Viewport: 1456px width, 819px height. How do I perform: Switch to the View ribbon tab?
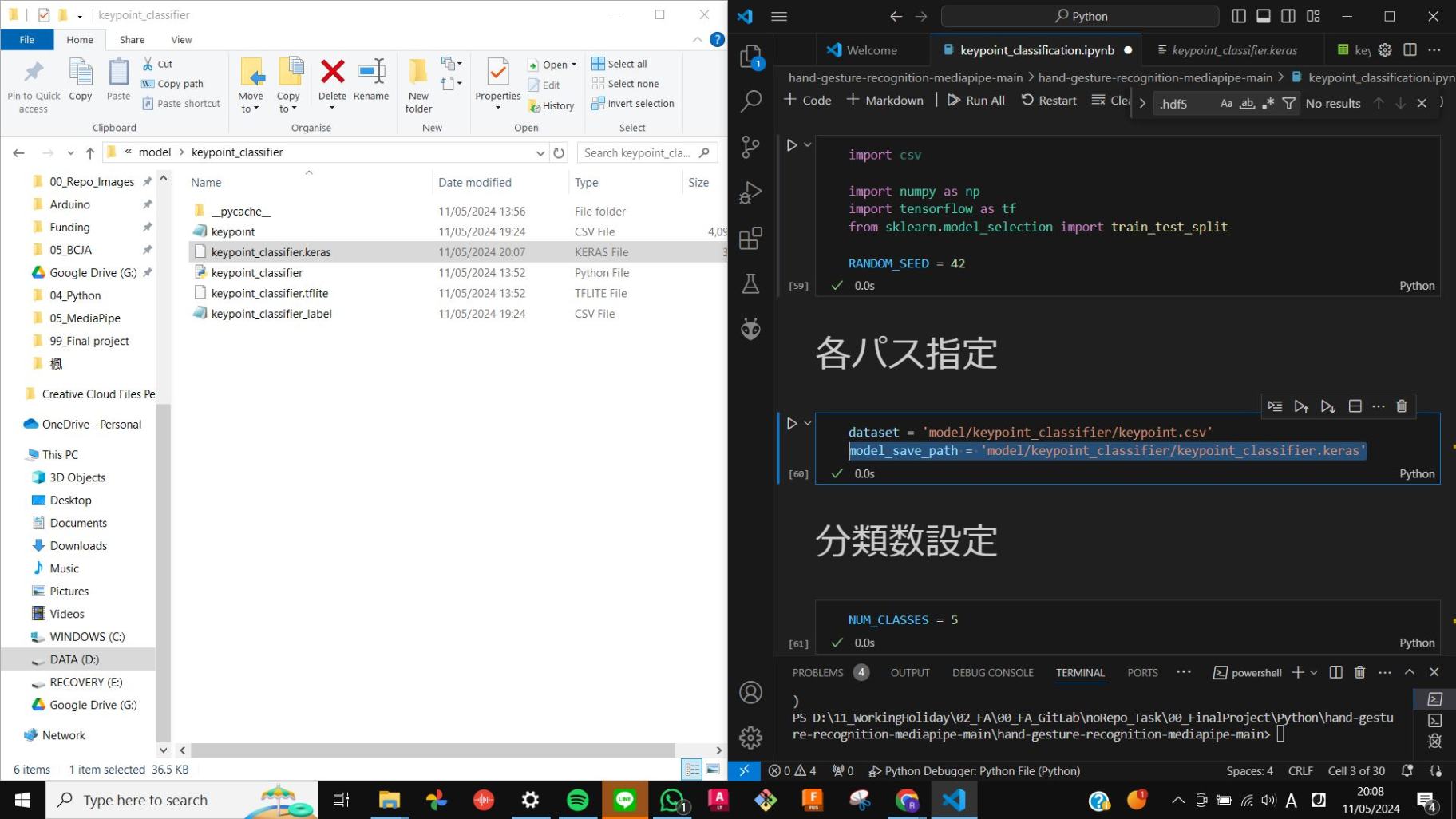pyautogui.click(x=181, y=39)
